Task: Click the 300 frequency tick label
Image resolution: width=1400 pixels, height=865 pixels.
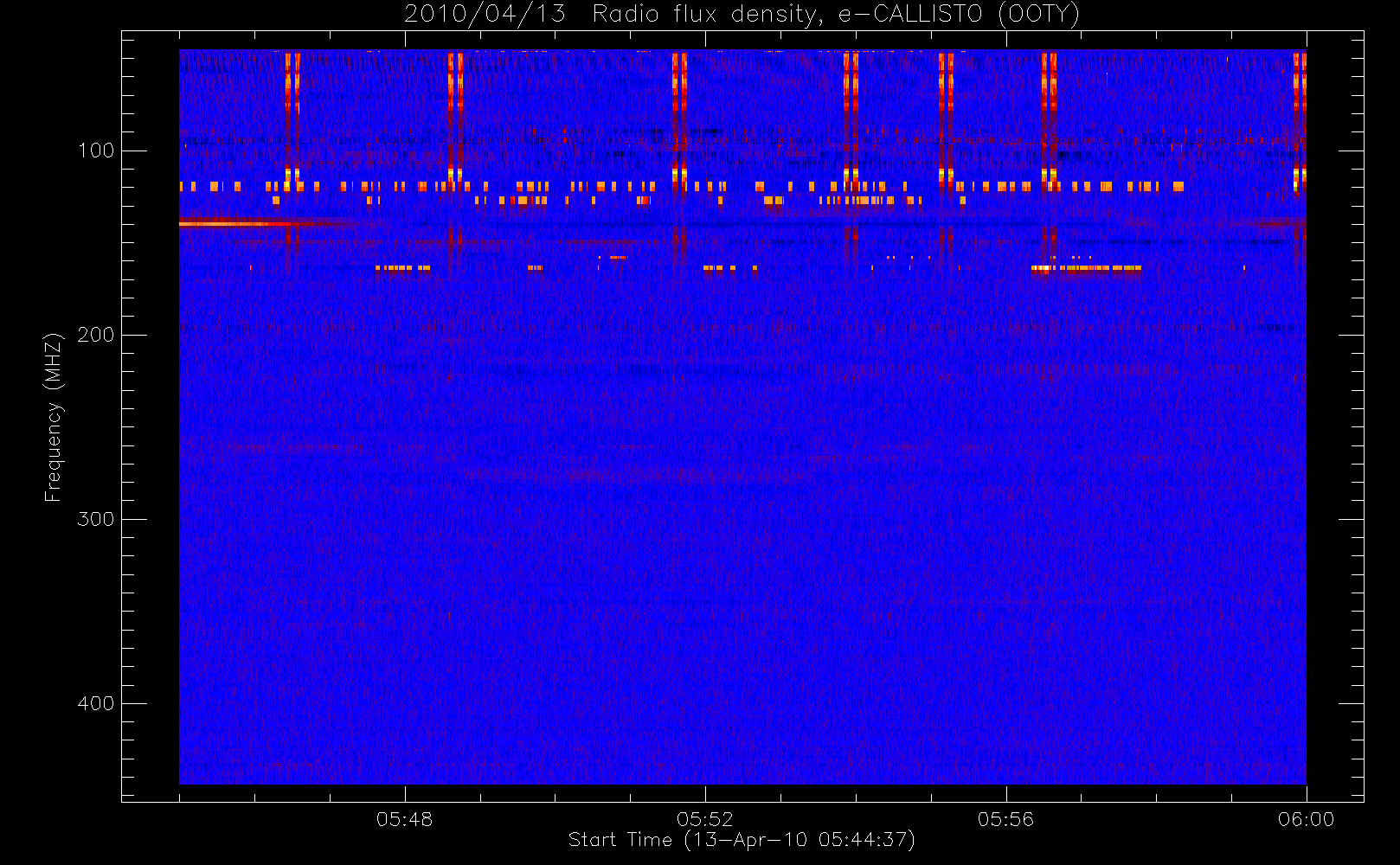Action: (96, 519)
